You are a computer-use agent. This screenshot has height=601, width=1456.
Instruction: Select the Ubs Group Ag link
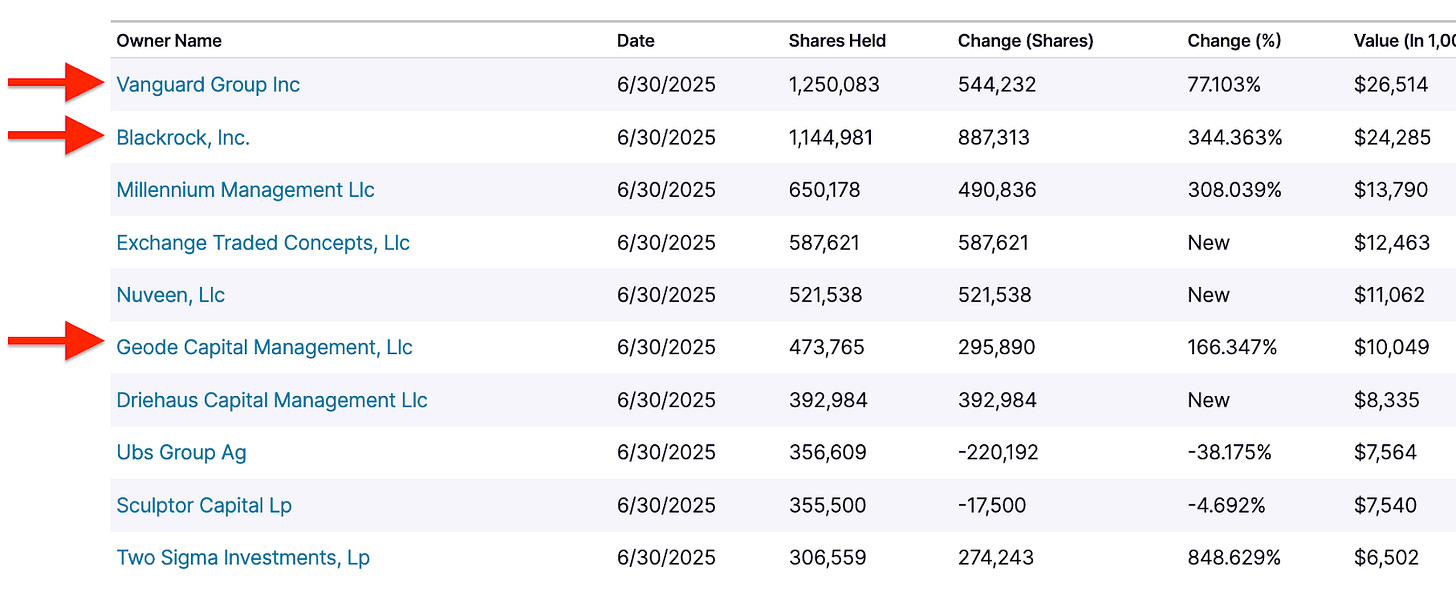(181, 453)
